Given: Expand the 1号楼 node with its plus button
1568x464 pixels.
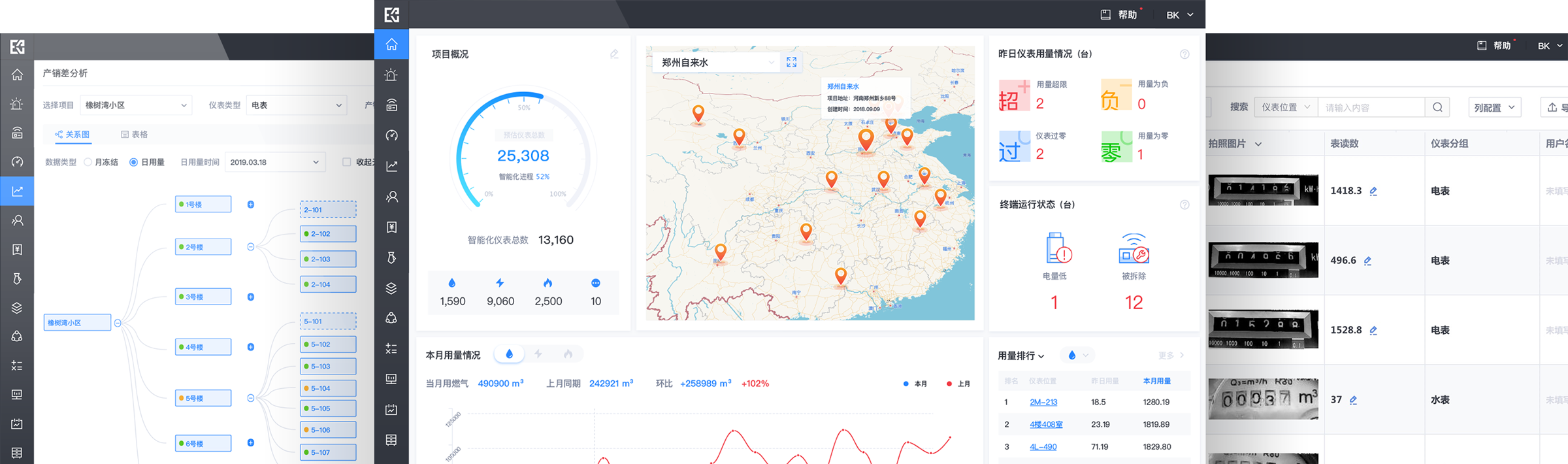Looking at the screenshot, I should pos(251,205).
